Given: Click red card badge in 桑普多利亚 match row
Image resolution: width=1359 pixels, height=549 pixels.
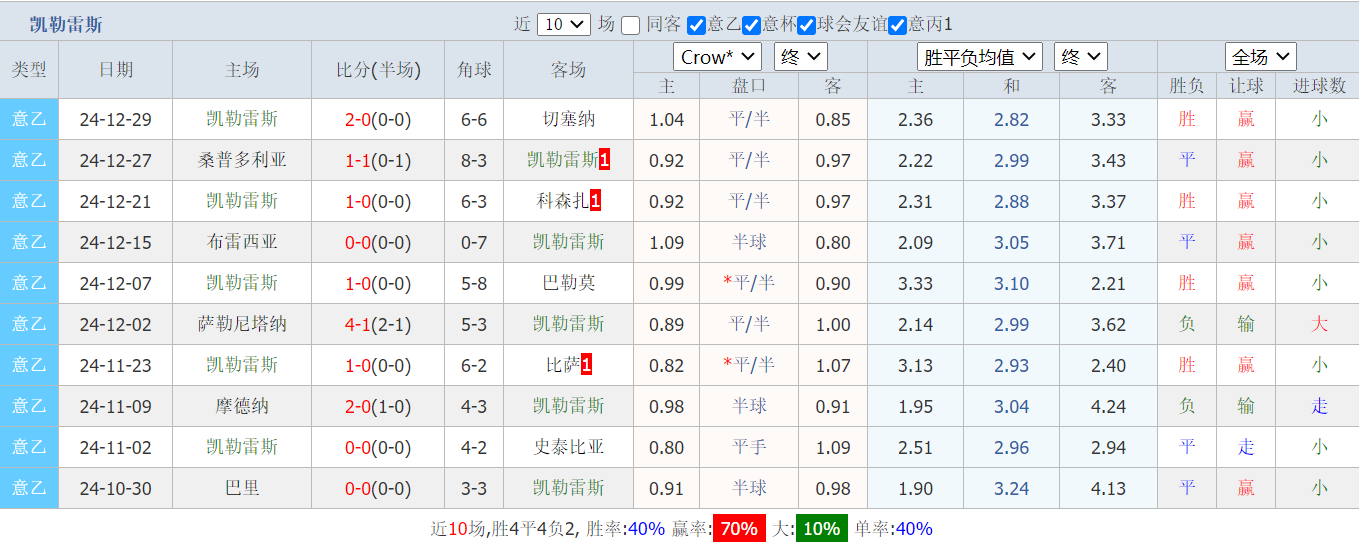Looking at the screenshot, I should [x=604, y=160].
